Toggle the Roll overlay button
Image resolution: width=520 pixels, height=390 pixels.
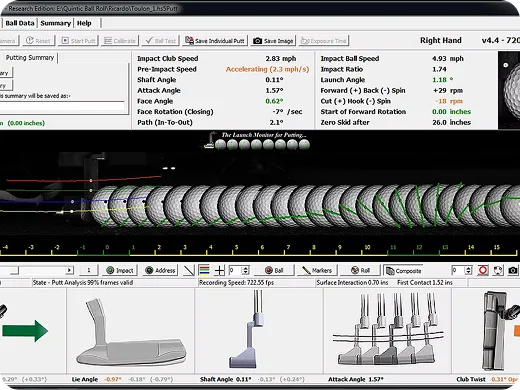[x=361, y=270]
